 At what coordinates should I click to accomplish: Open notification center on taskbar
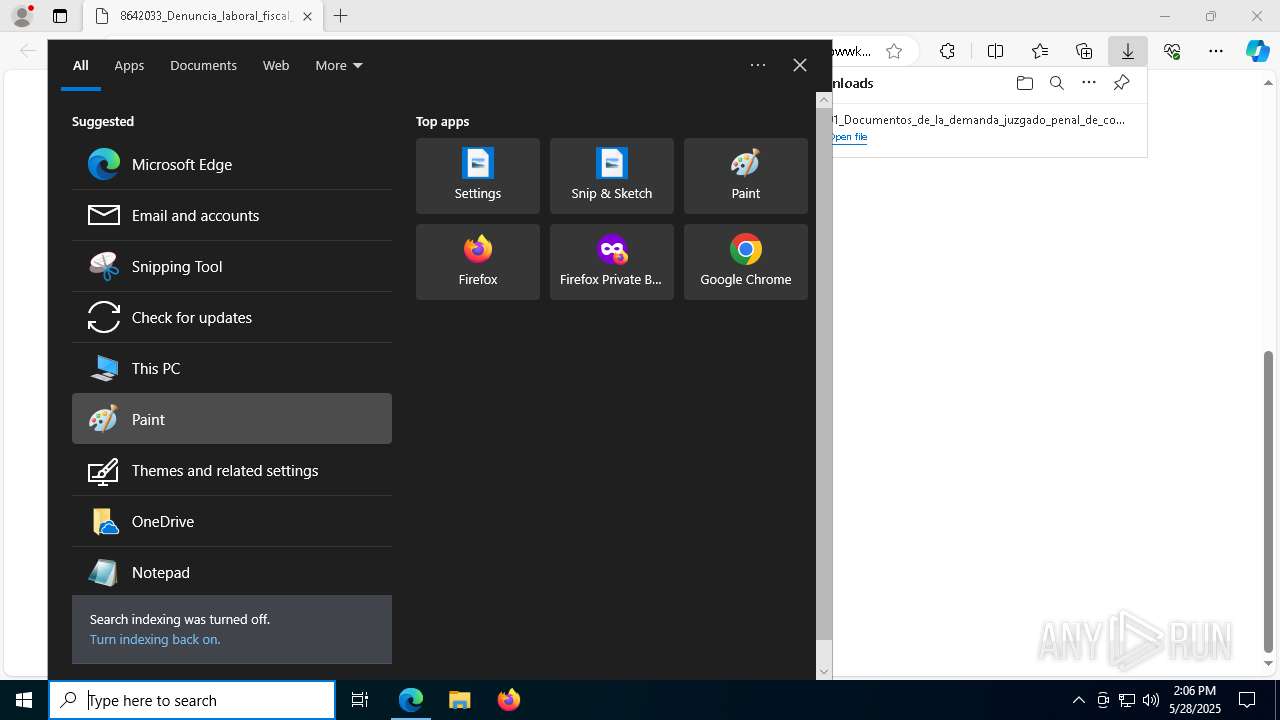click(1247, 700)
